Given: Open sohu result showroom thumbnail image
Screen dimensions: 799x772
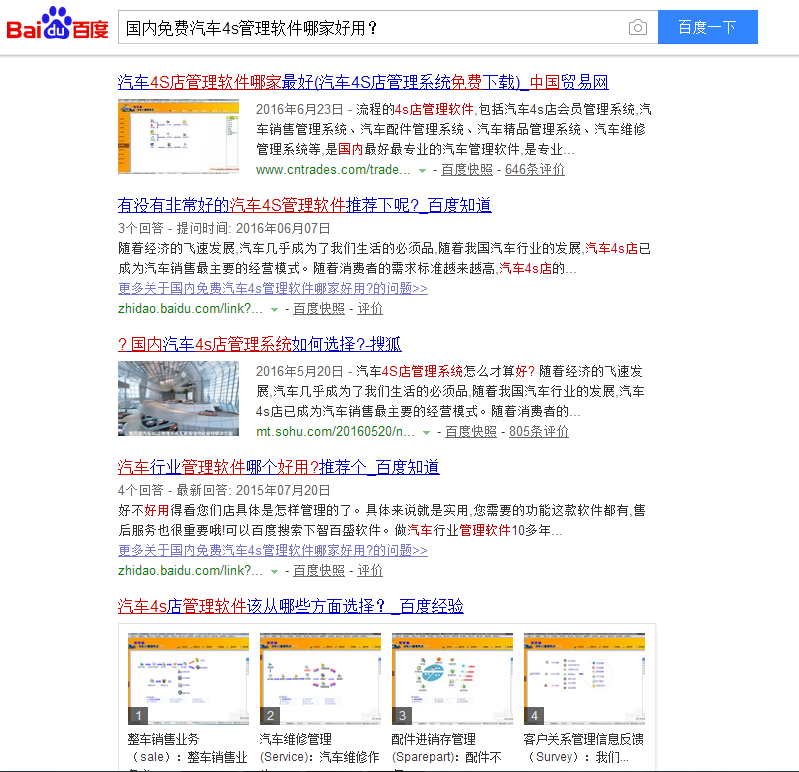Looking at the screenshot, I should pyautogui.click(x=178, y=398).
